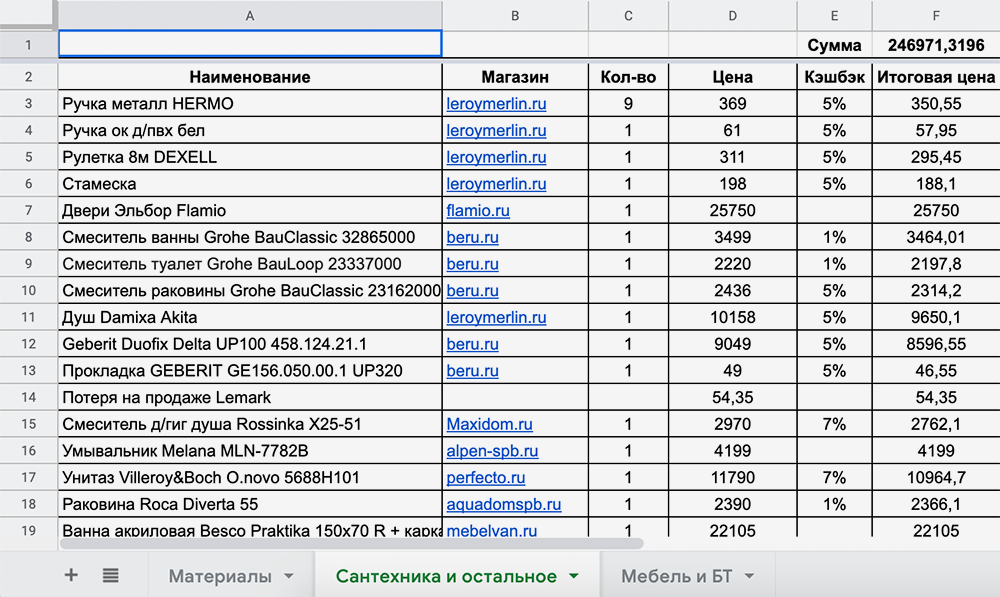Select final price 8596,55
Screen dimensions: 1000x597
point(936,344)
